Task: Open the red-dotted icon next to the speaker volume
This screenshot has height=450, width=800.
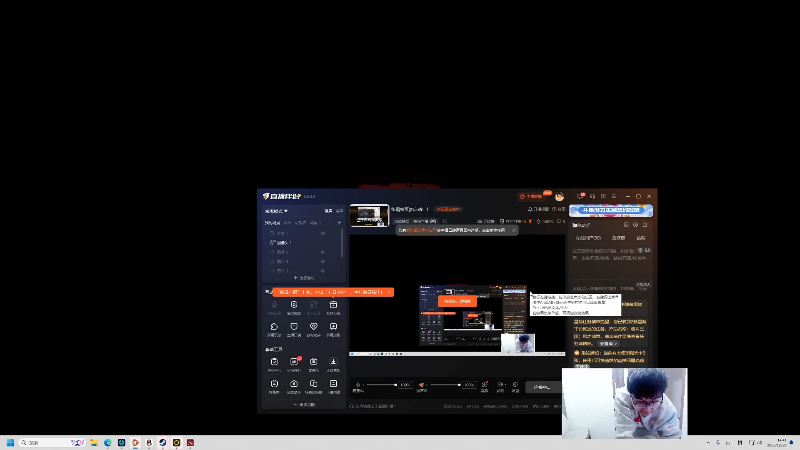Action: [485, 385]
